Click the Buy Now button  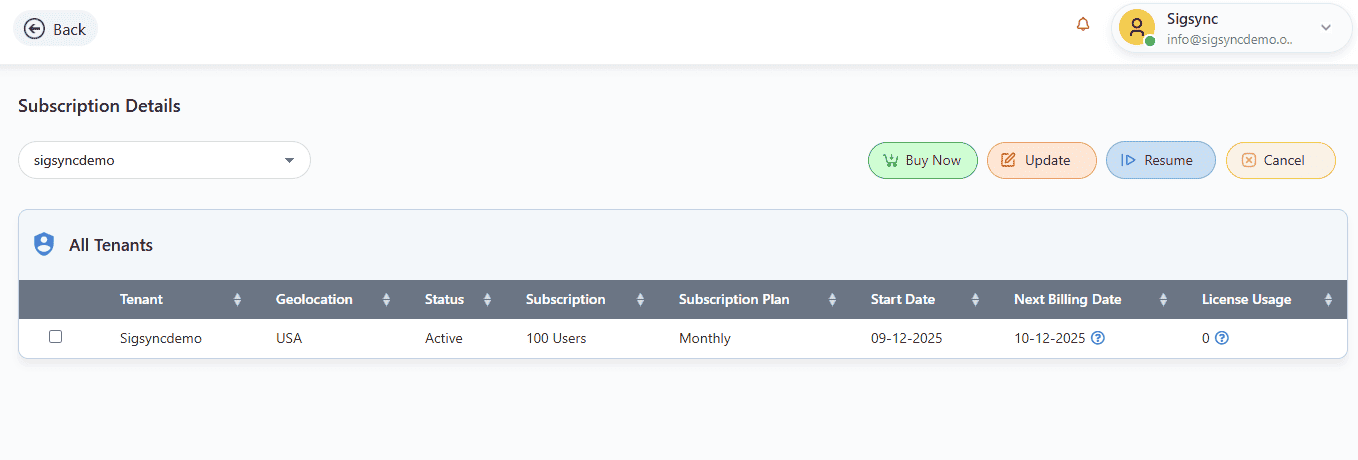(922, 160)
